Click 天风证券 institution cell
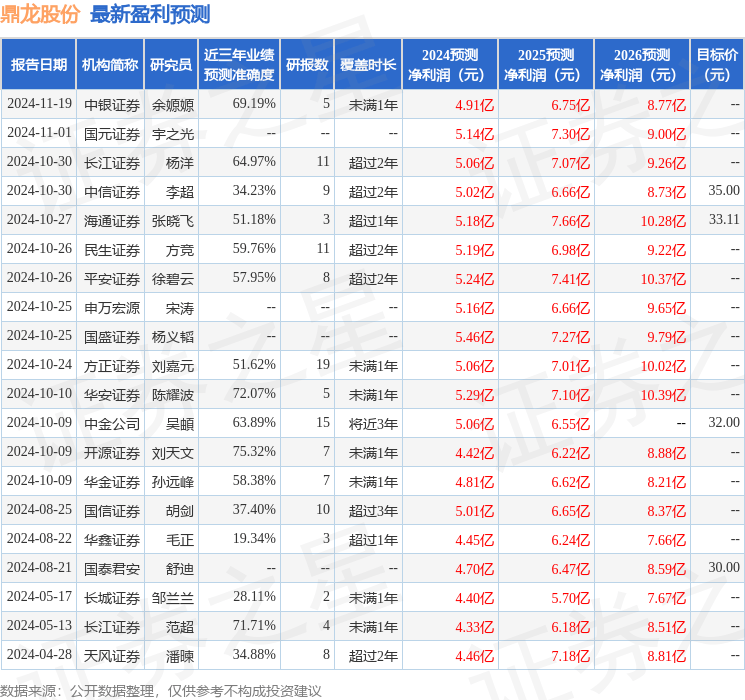 pos(112,656)
